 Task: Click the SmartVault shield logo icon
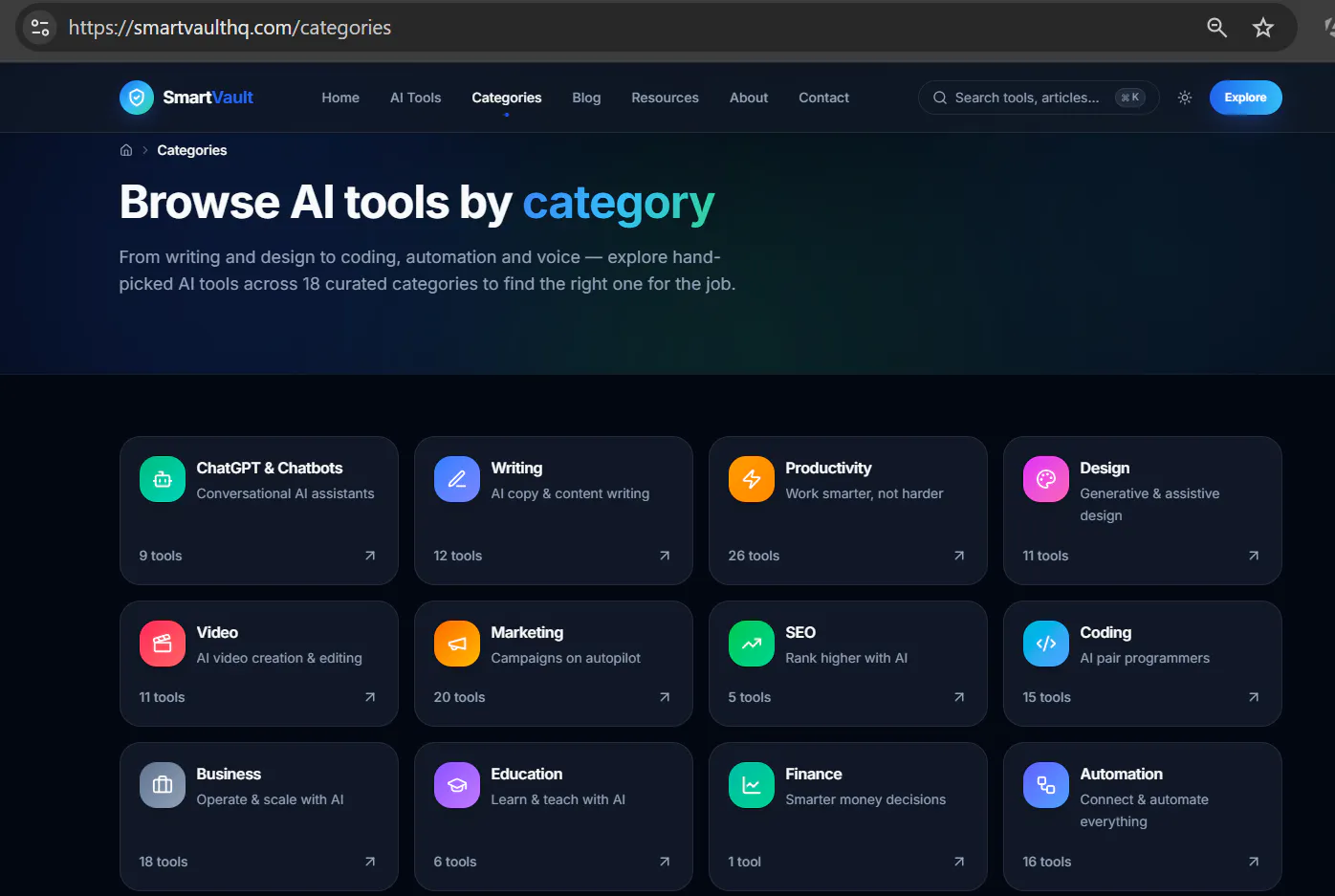pos(137,98)
